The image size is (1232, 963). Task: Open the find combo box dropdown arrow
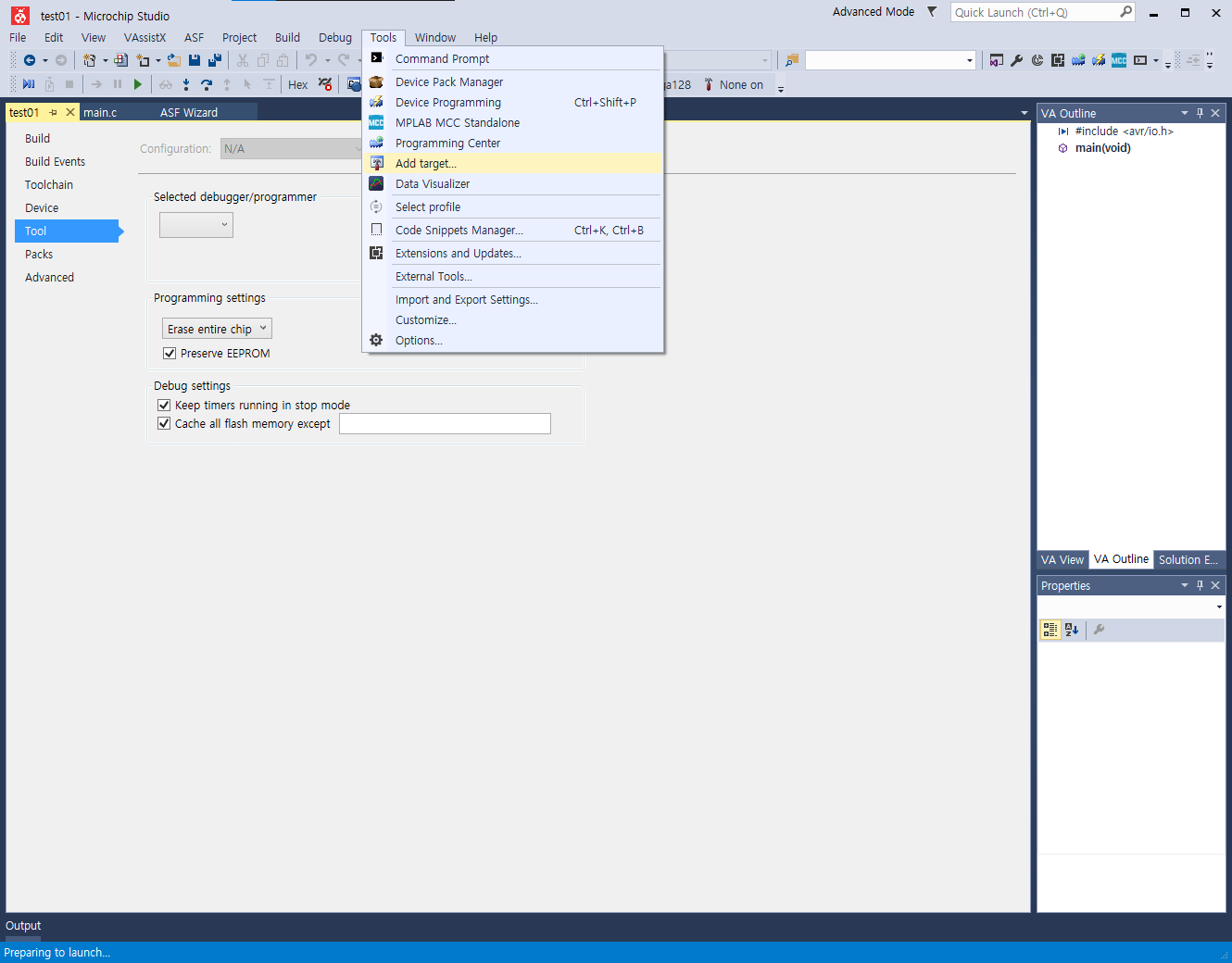(x=970, y=61)
